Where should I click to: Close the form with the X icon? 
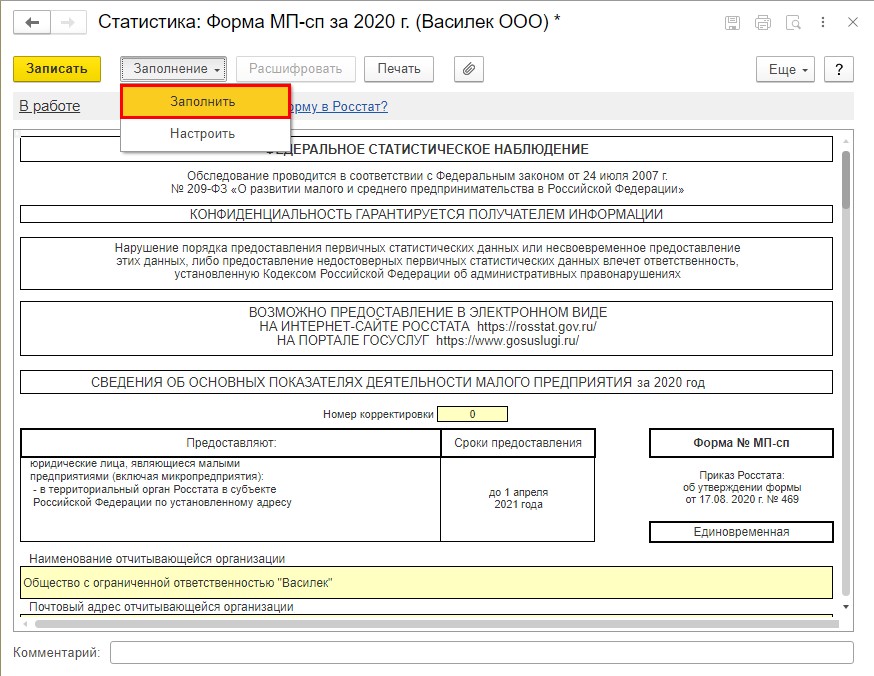coord(853,23)
